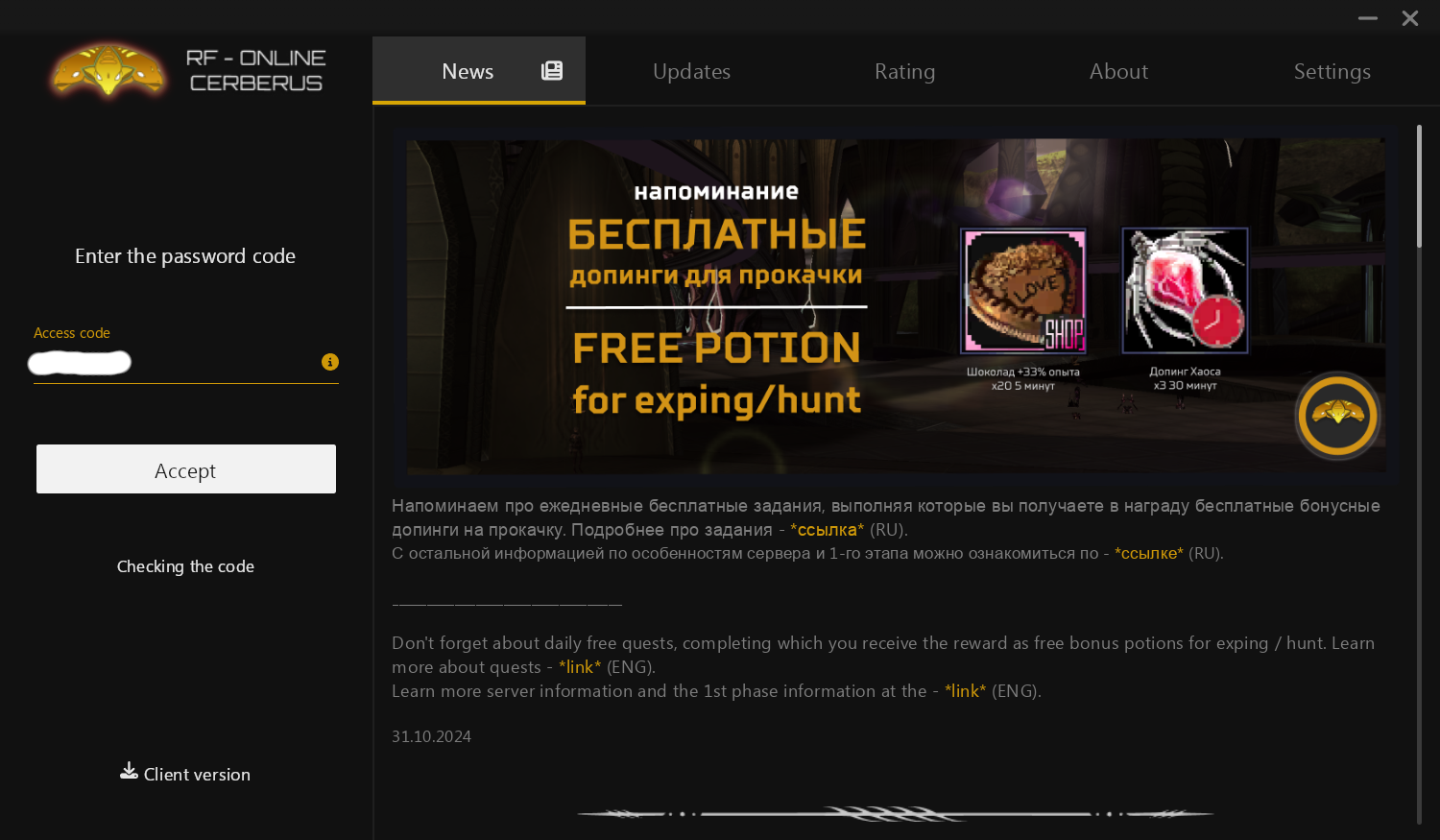Click the newspaper icon on News tab

[552, 70]
